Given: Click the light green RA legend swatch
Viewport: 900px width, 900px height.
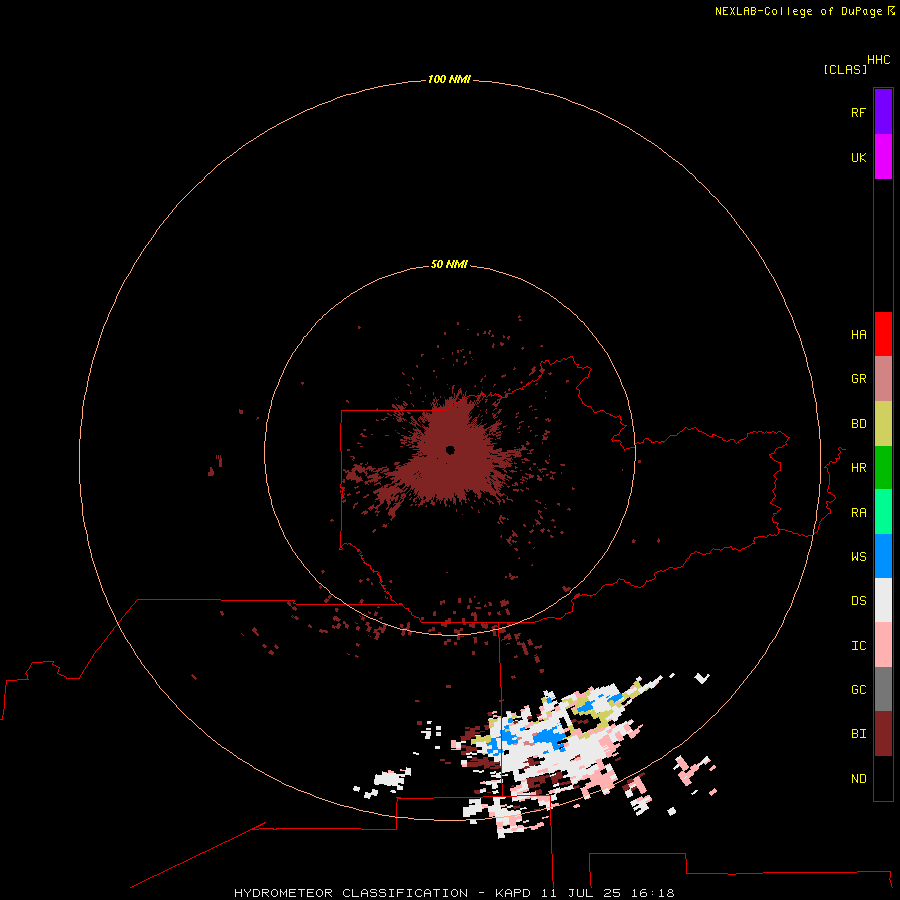Looking at the screenshot, I should point(883,512).
